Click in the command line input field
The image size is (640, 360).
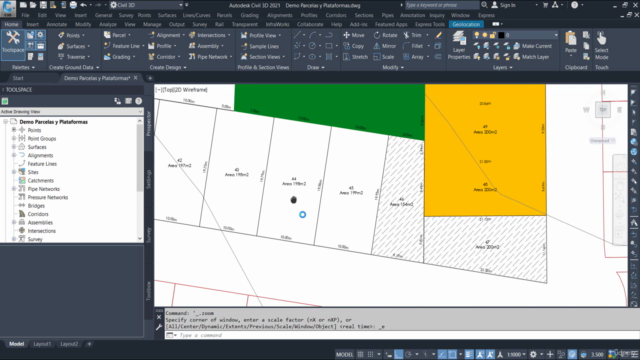coord(402,335)
